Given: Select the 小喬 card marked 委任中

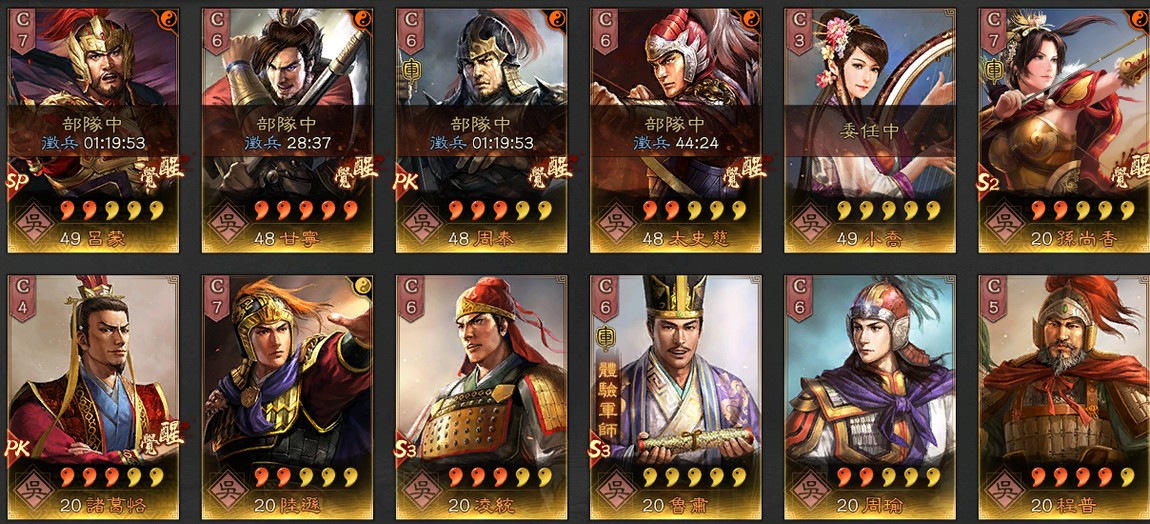Looking at the screenshot, I should point(870,131).
